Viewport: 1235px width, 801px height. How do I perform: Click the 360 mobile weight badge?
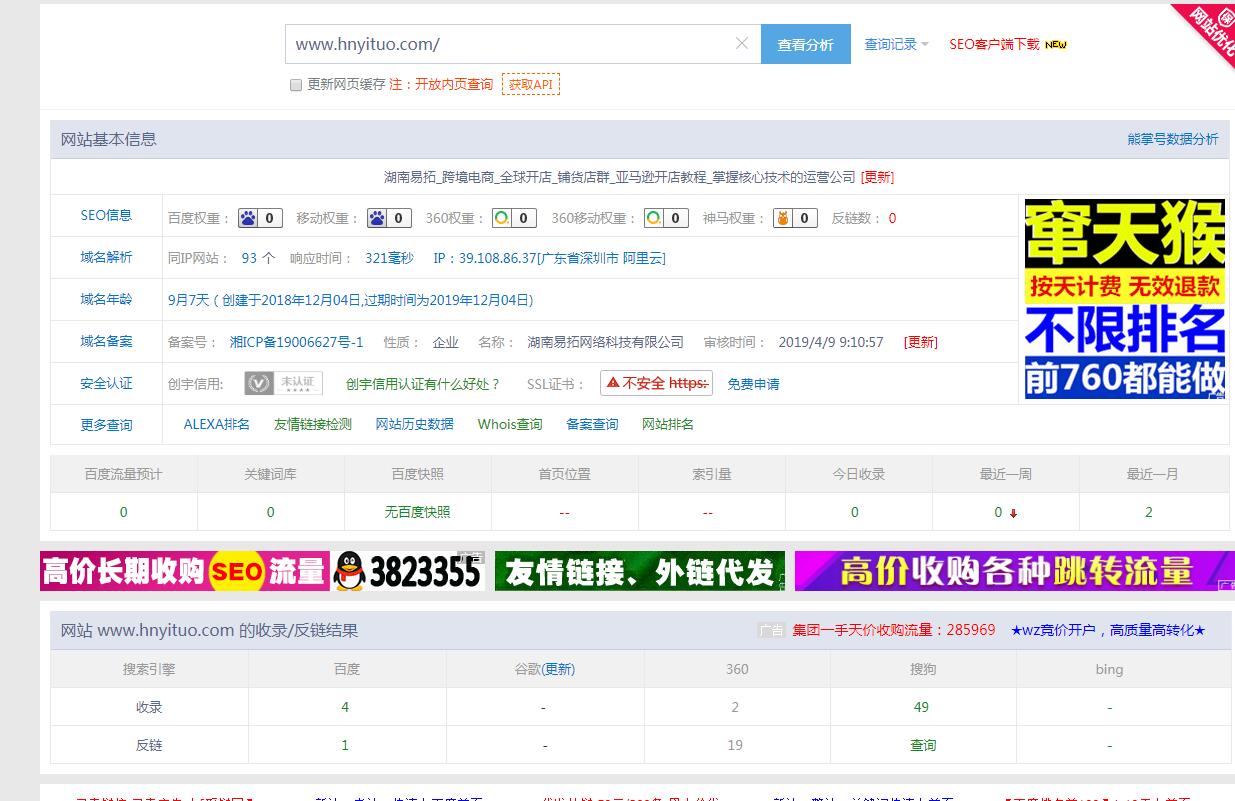click(666, 217)
